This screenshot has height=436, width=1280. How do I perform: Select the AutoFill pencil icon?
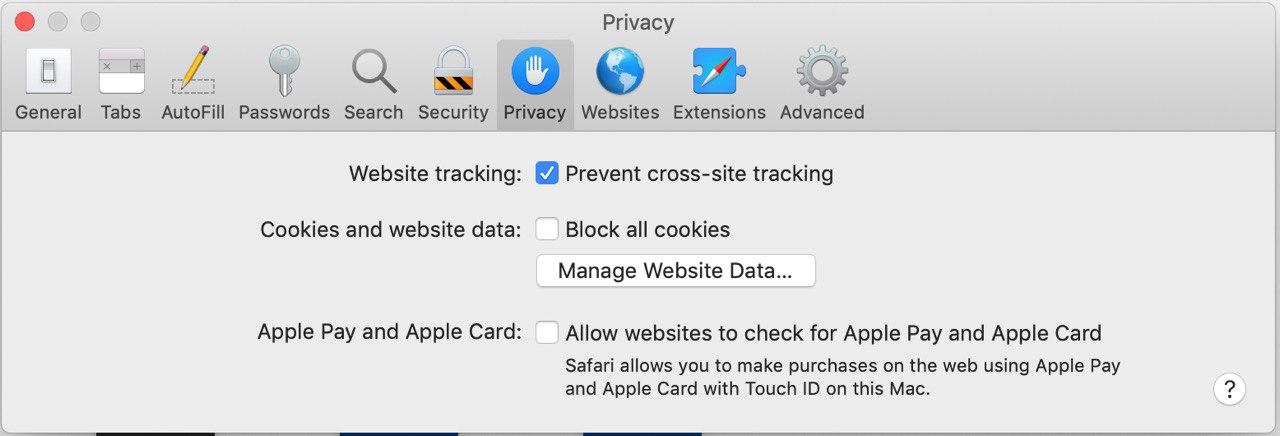(x=193, y=72)
